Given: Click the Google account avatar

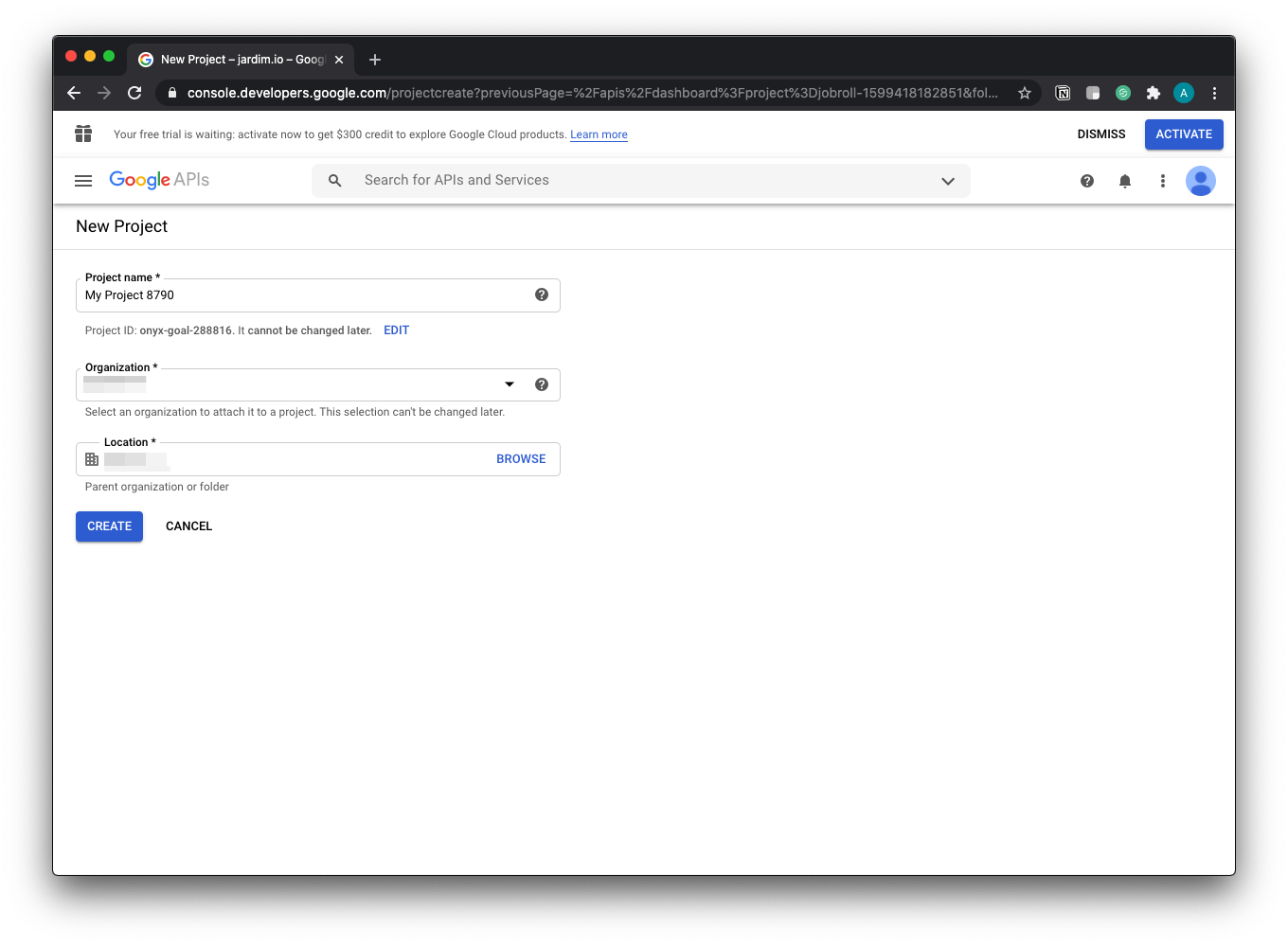Looking at the screenshot, I should click(1201, 181).
